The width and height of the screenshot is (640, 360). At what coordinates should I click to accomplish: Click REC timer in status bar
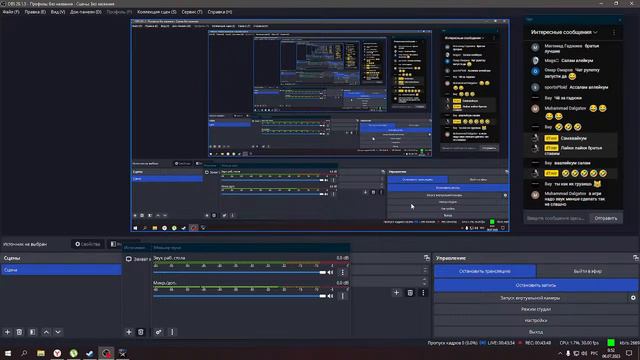pyautogui.click(x=538, y=343)
